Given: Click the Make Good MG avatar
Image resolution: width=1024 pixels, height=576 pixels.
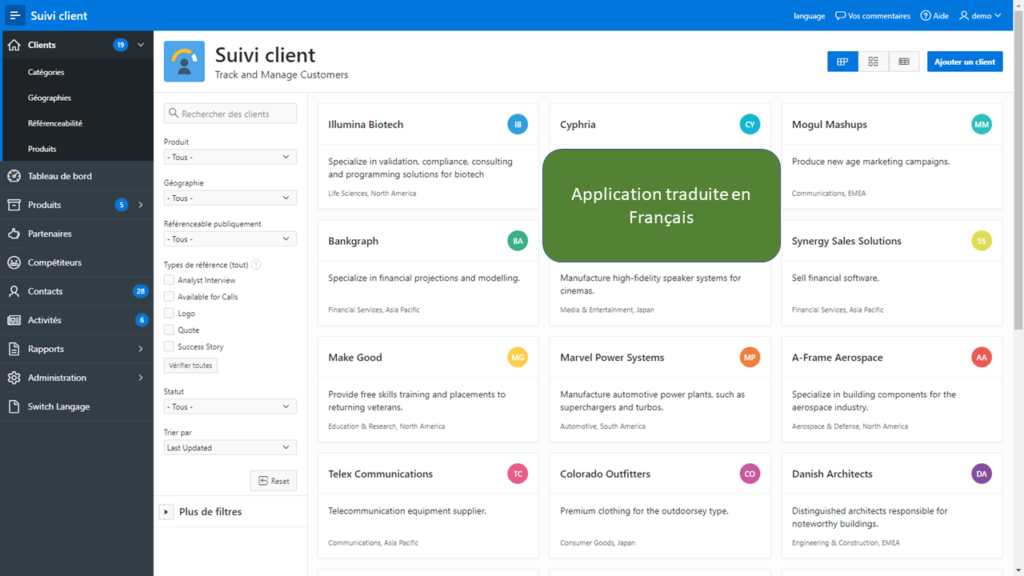Looking at the screenshot, I should coord(517,357).
